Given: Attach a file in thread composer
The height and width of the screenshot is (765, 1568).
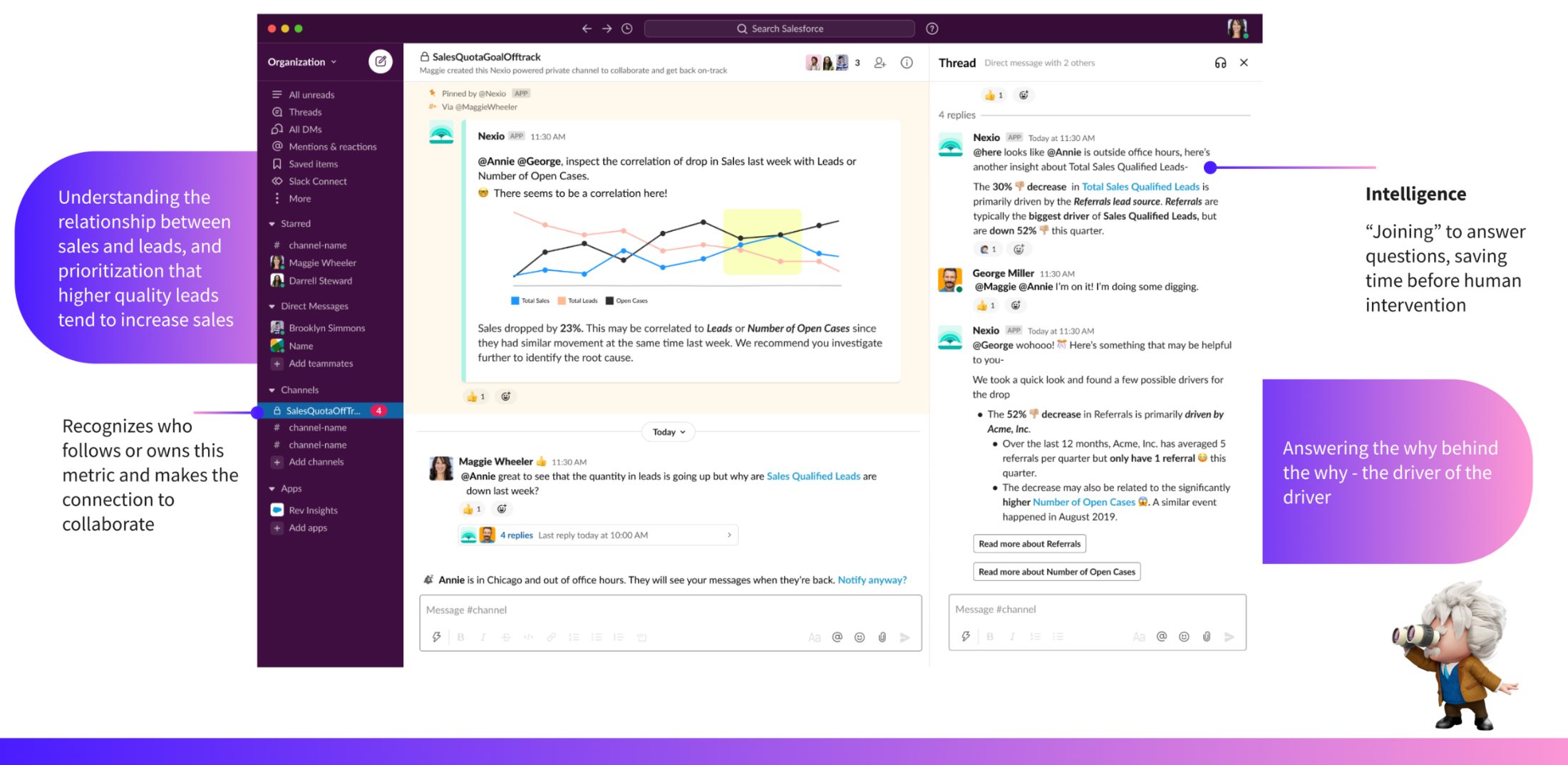Looking at the screenshot, I should 1207,637.
